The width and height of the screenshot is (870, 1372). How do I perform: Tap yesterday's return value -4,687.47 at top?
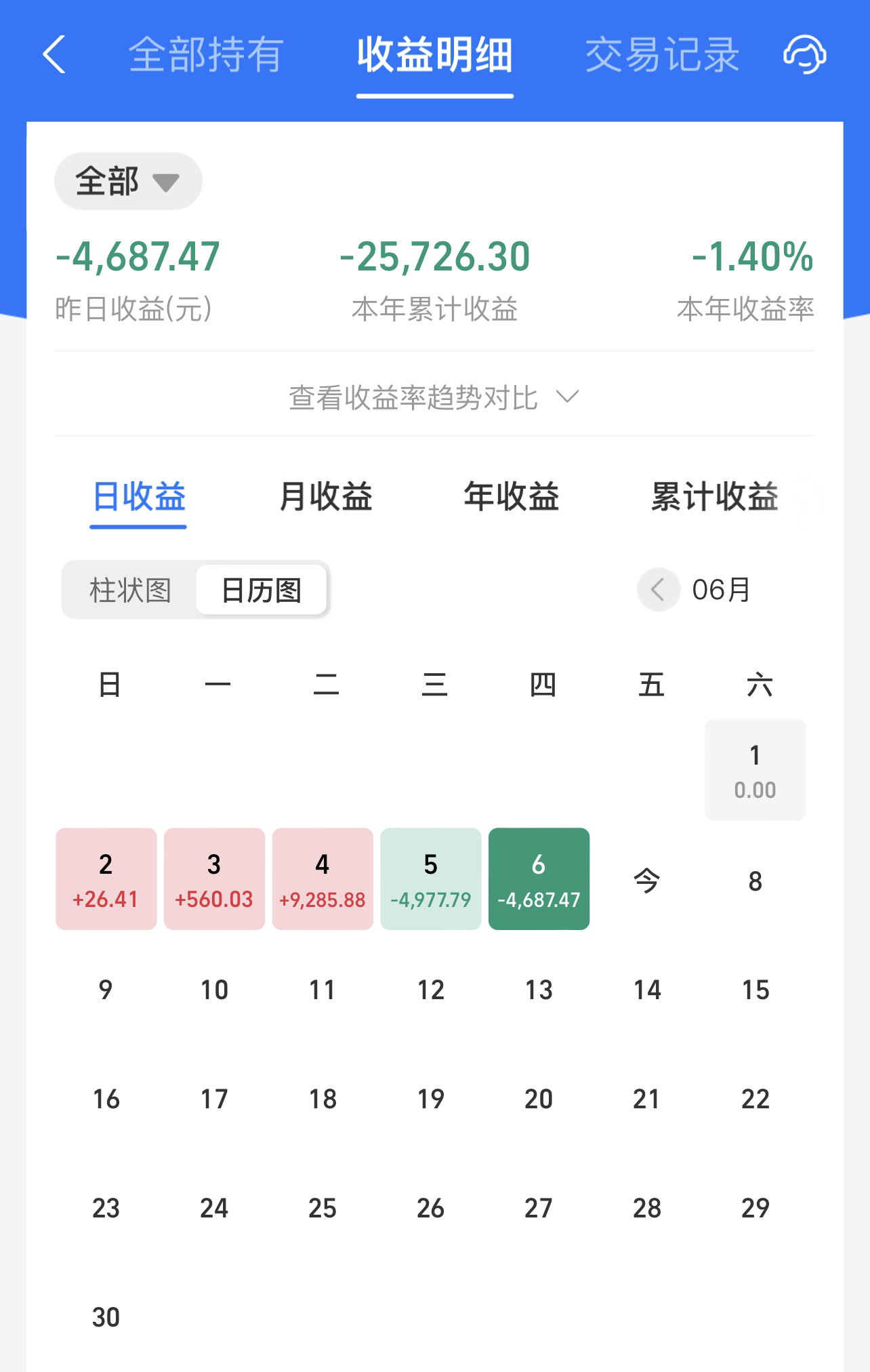coord(138,257)
